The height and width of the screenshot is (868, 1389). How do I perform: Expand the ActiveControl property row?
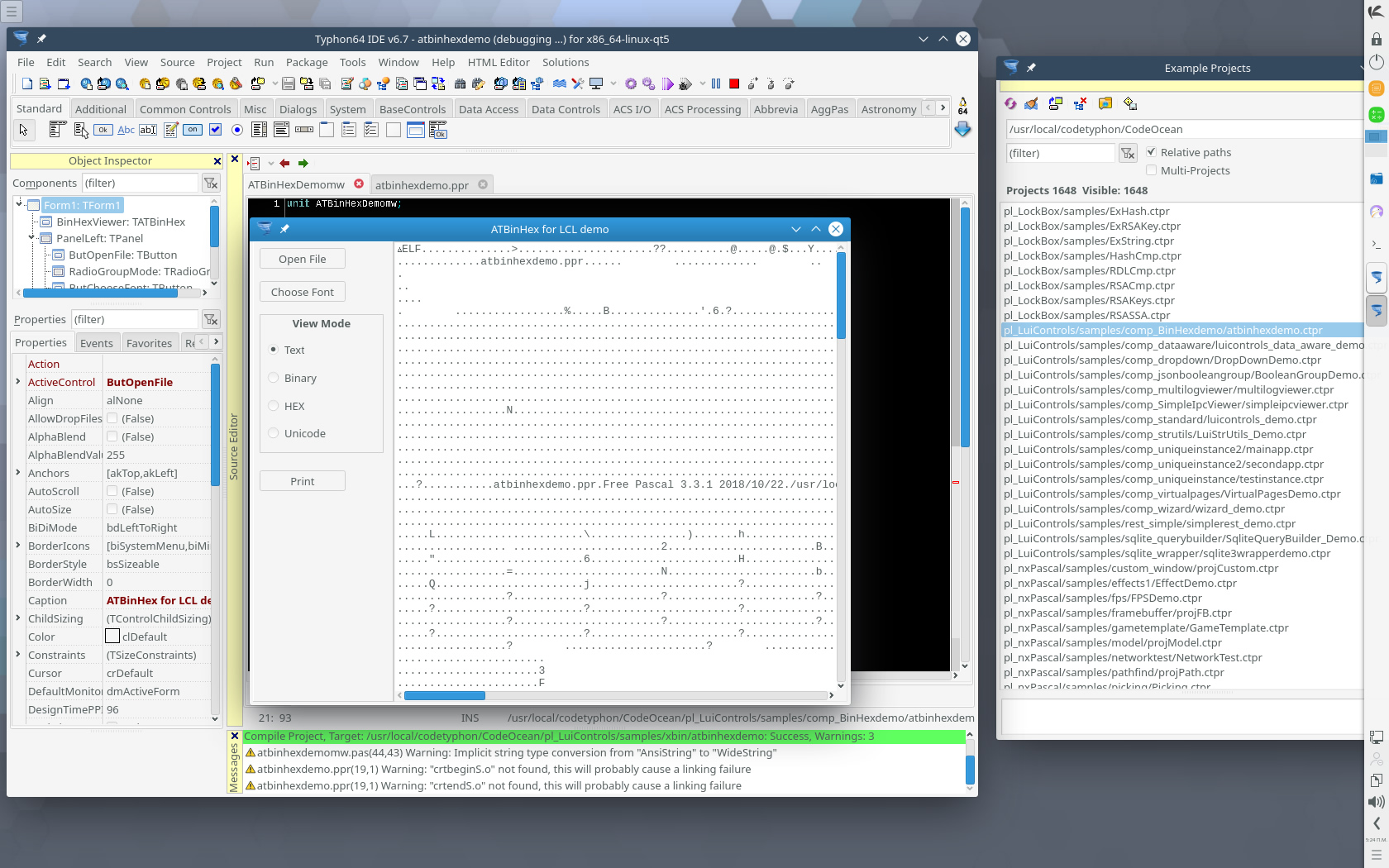tap(18, 382)
